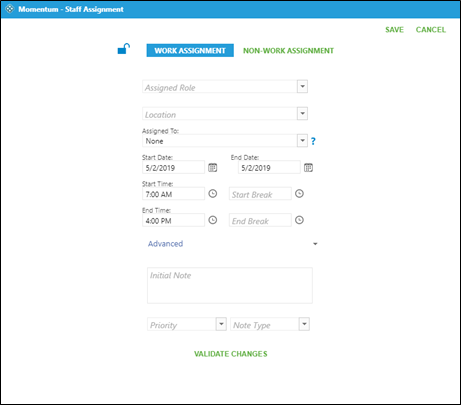Click the End Break clock icon

point(299,220)
